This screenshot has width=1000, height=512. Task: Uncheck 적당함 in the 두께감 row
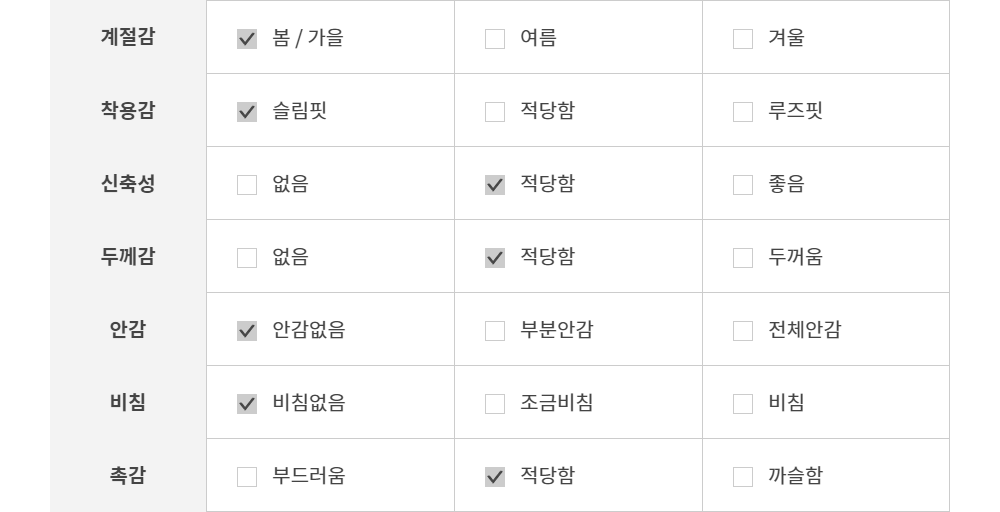coord(495,258)
